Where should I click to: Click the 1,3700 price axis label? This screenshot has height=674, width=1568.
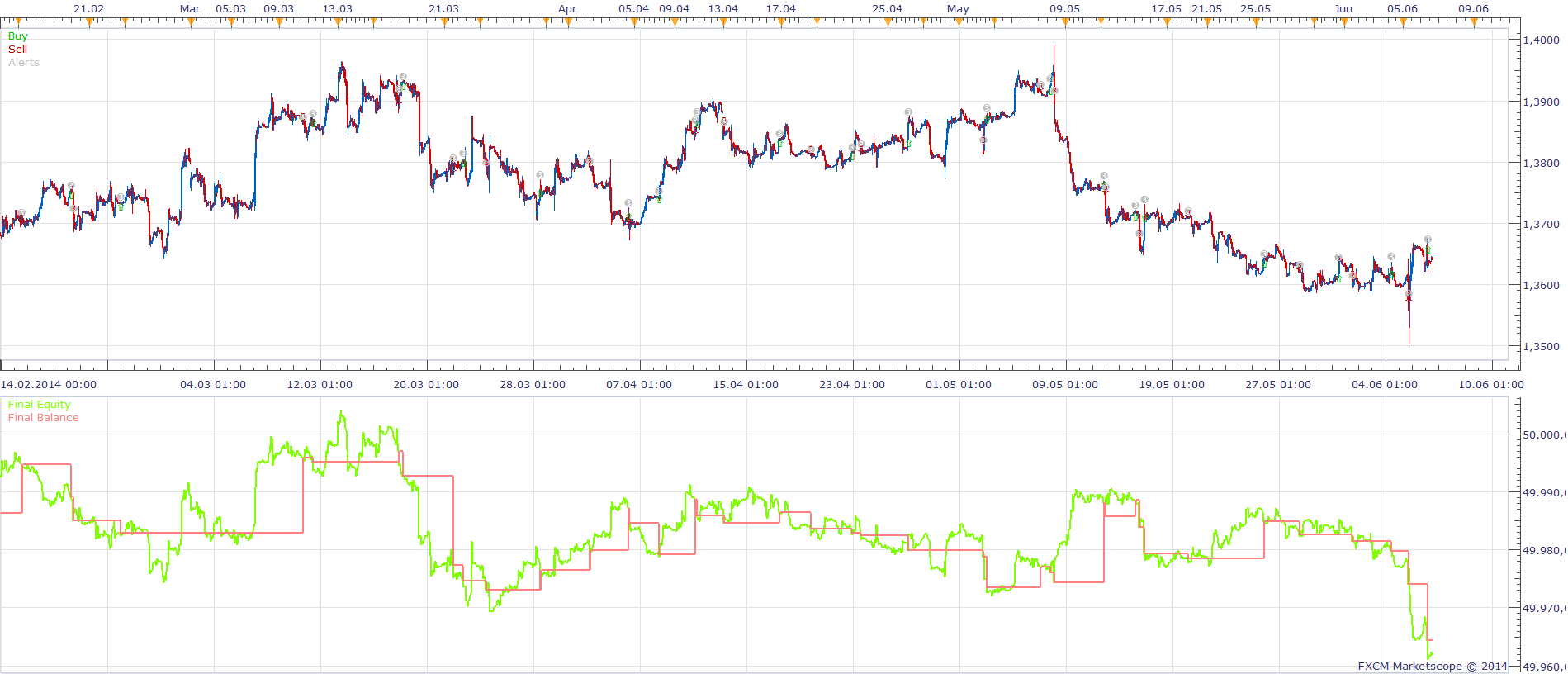coord(1542,225)
